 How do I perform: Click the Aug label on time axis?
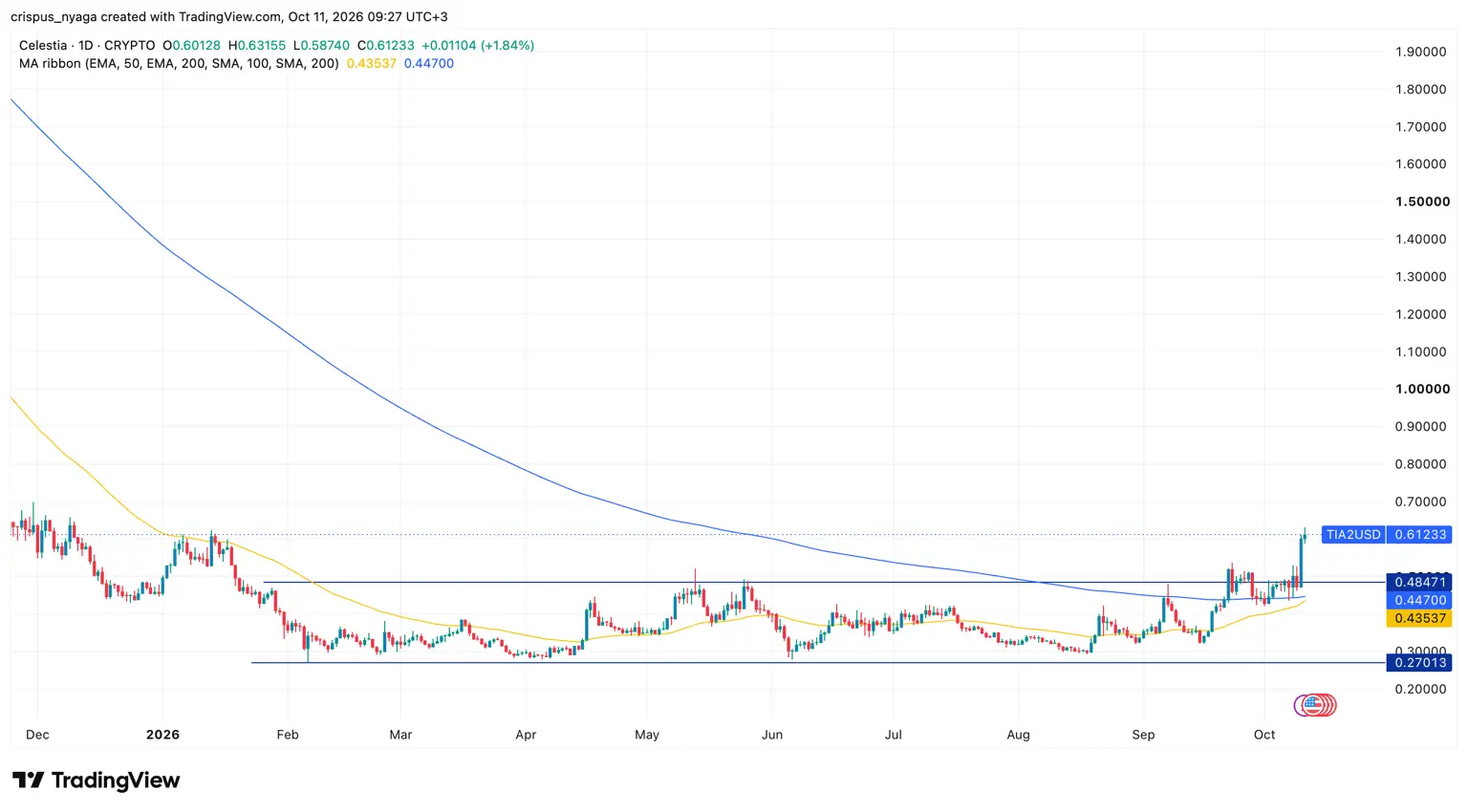pos(1019,735)
